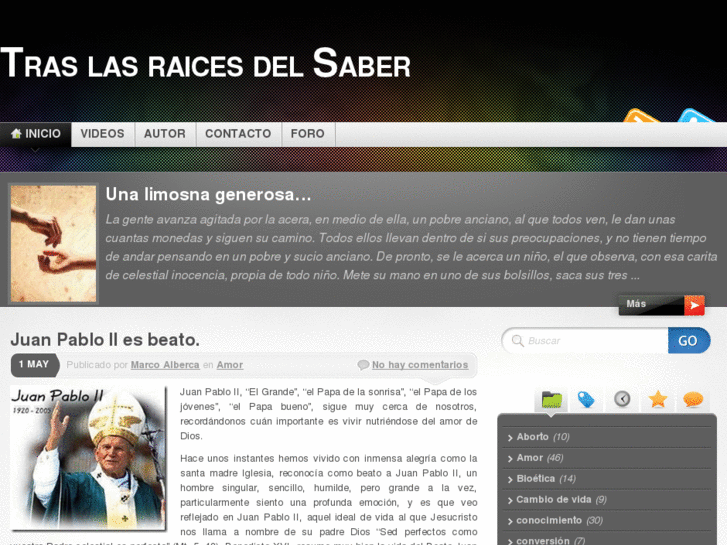This screenshot has height=545, width=727.
Task: Open the praying hands featured thumbnail
Action: [53, 244]
